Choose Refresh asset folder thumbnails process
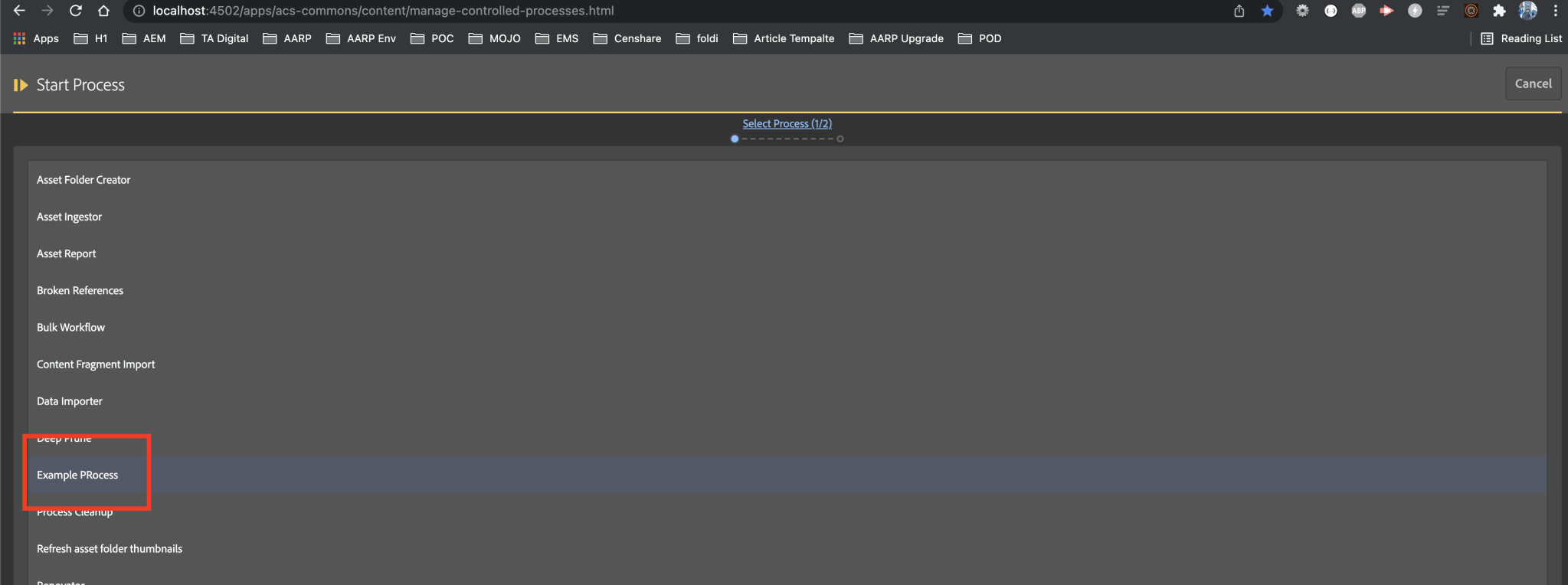1568x585 pixels. coord(787,548)
